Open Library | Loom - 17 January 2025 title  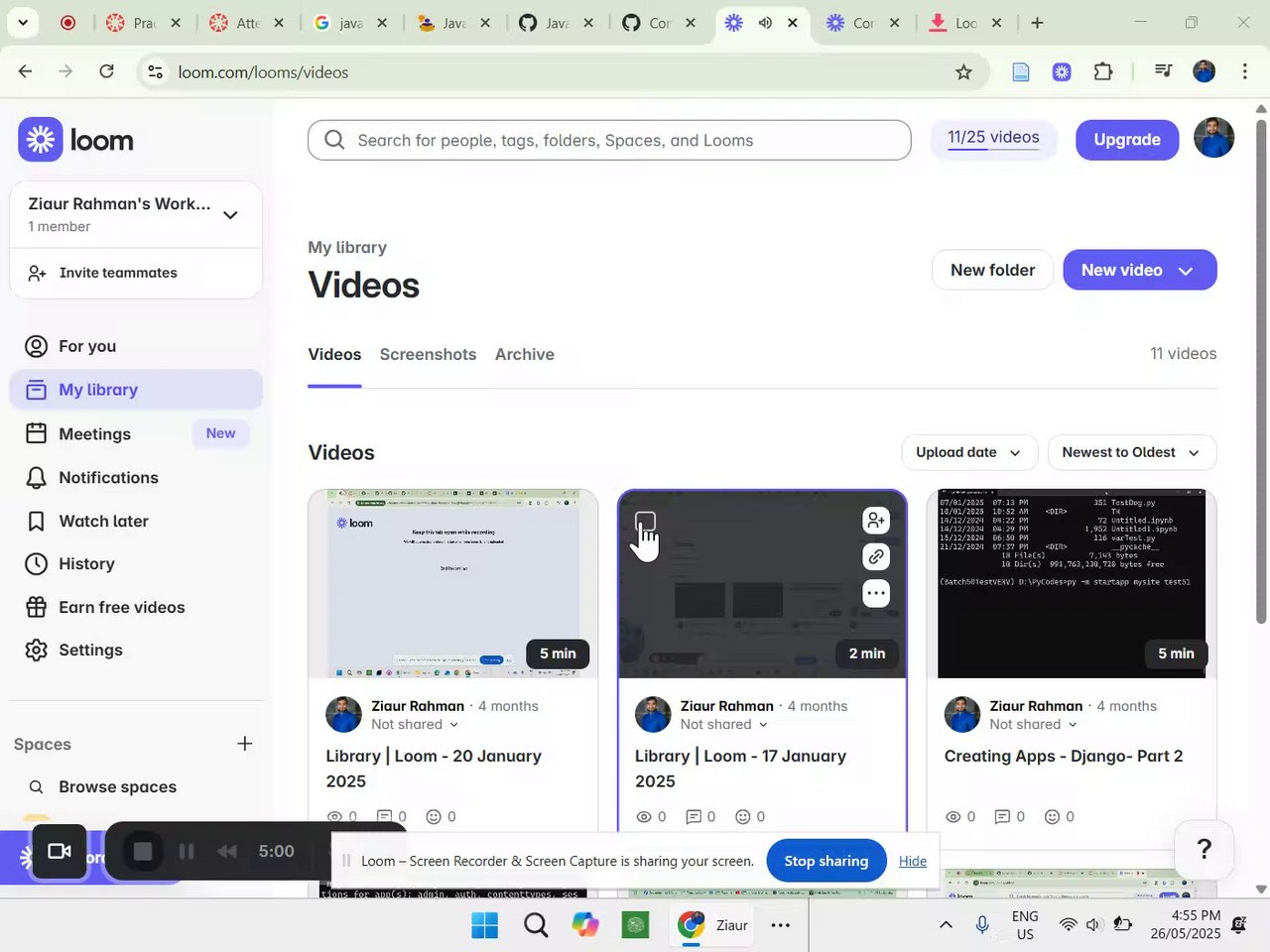[741, 769]
